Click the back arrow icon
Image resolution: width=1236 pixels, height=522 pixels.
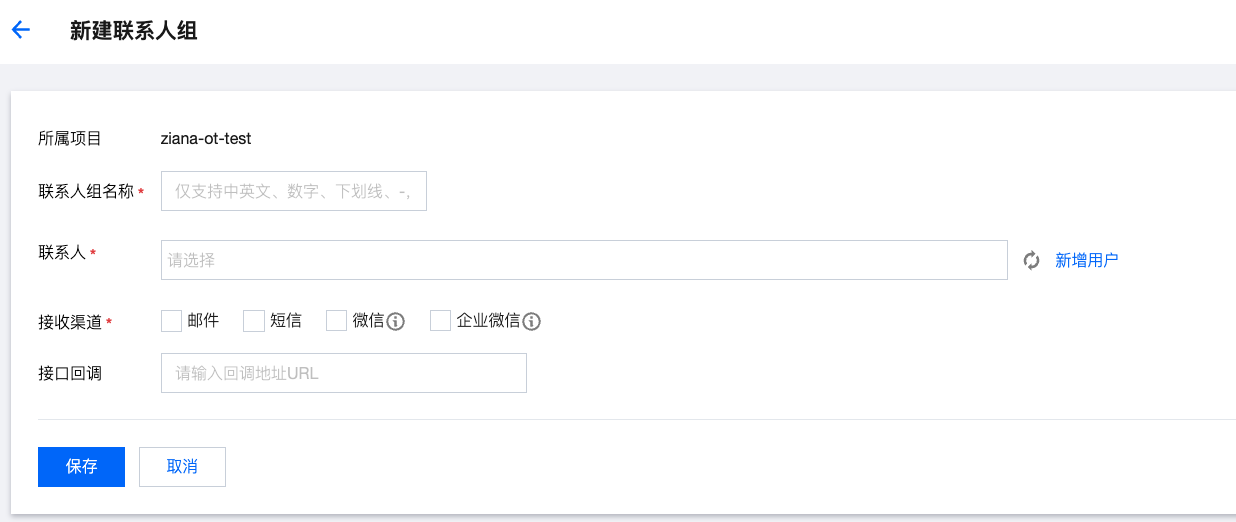21,30
